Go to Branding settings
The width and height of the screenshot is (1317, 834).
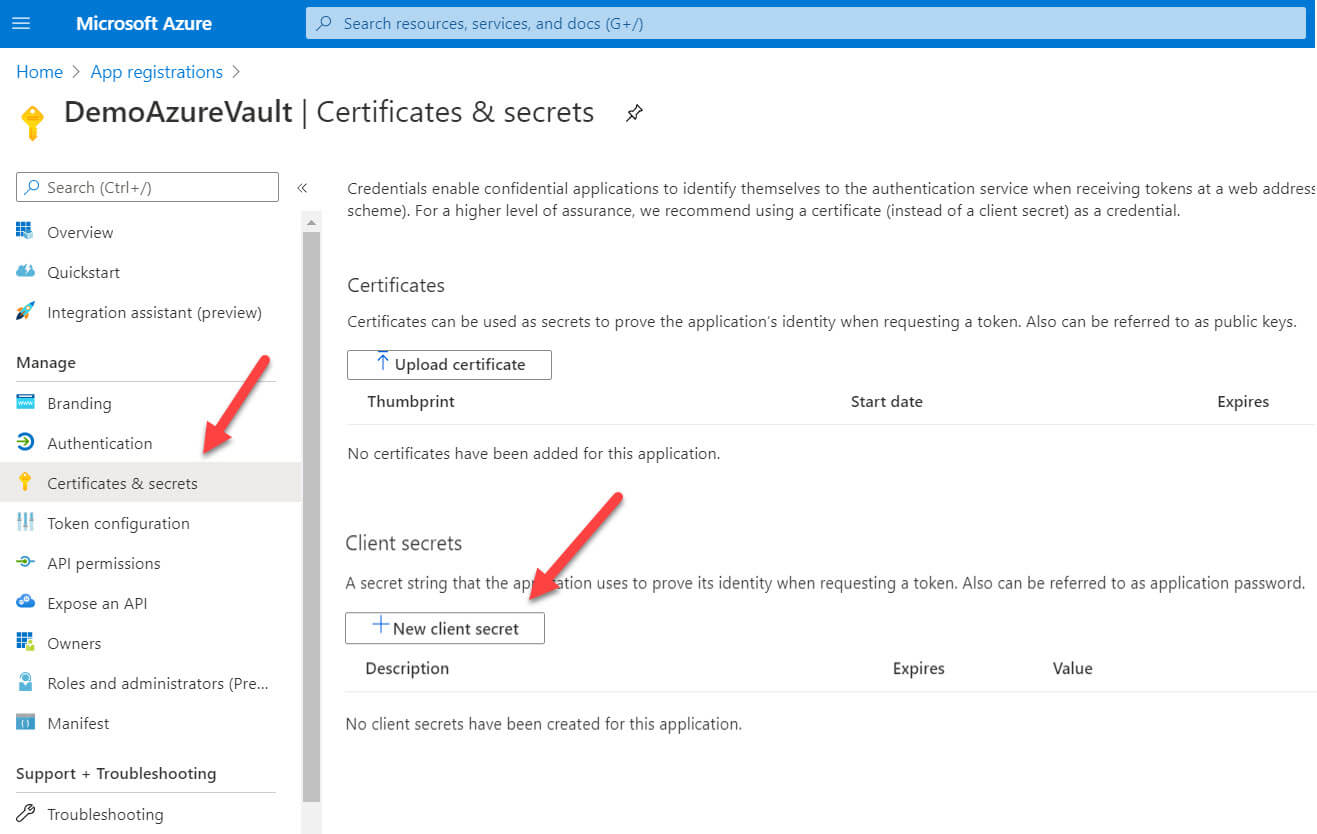coord(79,403)
